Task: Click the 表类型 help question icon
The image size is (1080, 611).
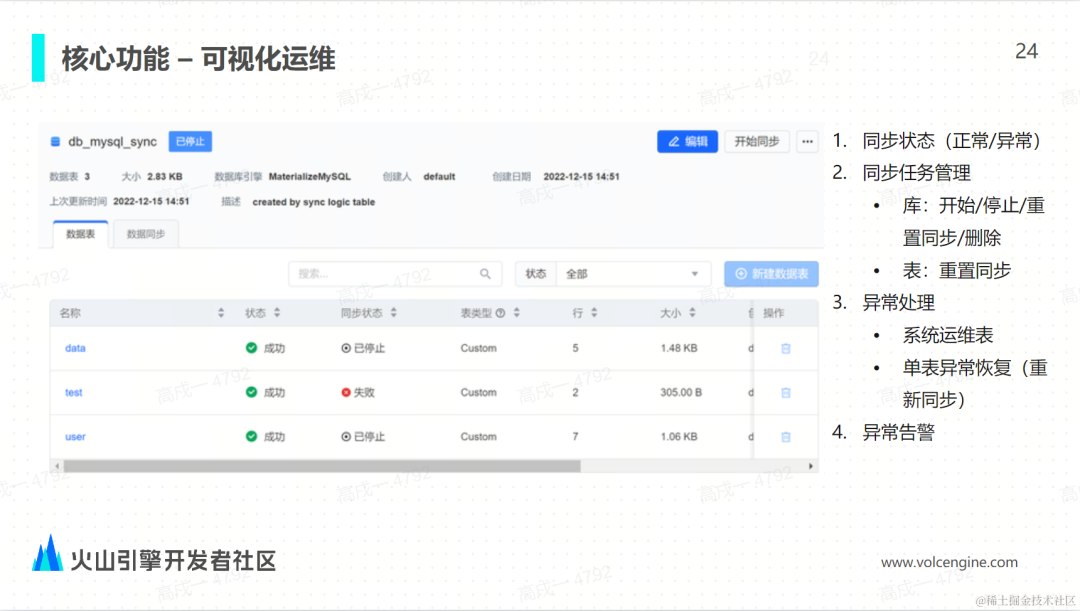Action: [x=501, y=313]
